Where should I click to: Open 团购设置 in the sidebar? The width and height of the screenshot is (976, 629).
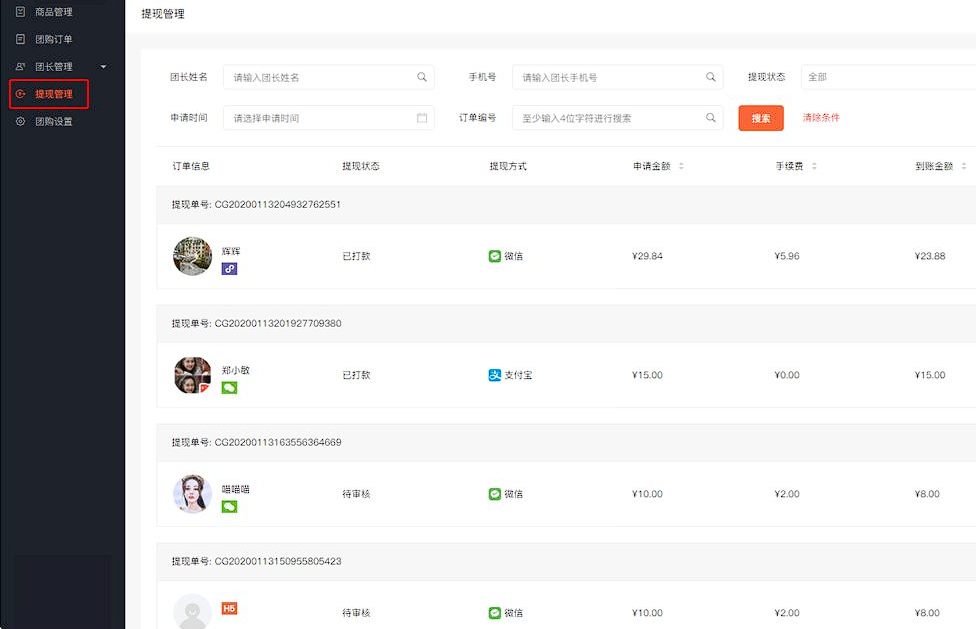(54, 121)
